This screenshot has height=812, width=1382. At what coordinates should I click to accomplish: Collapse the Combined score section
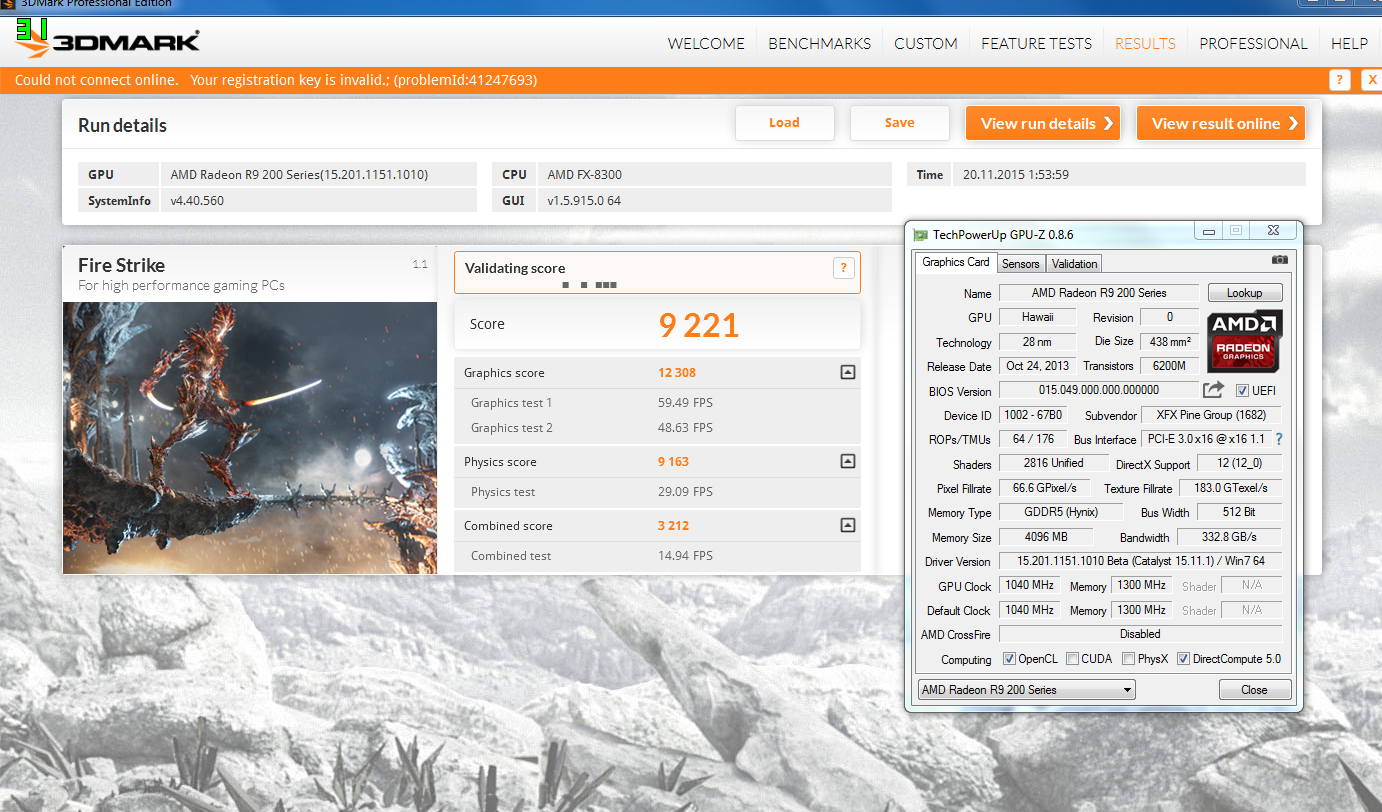(x=847, y=526)
